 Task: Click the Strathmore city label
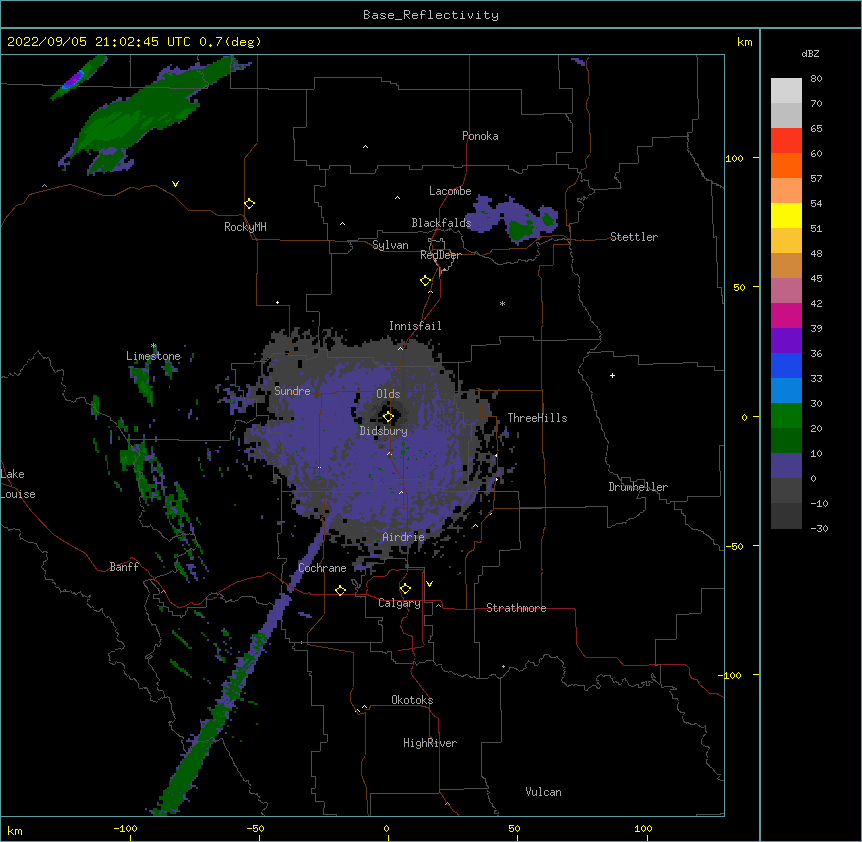(x=516, y=608)
